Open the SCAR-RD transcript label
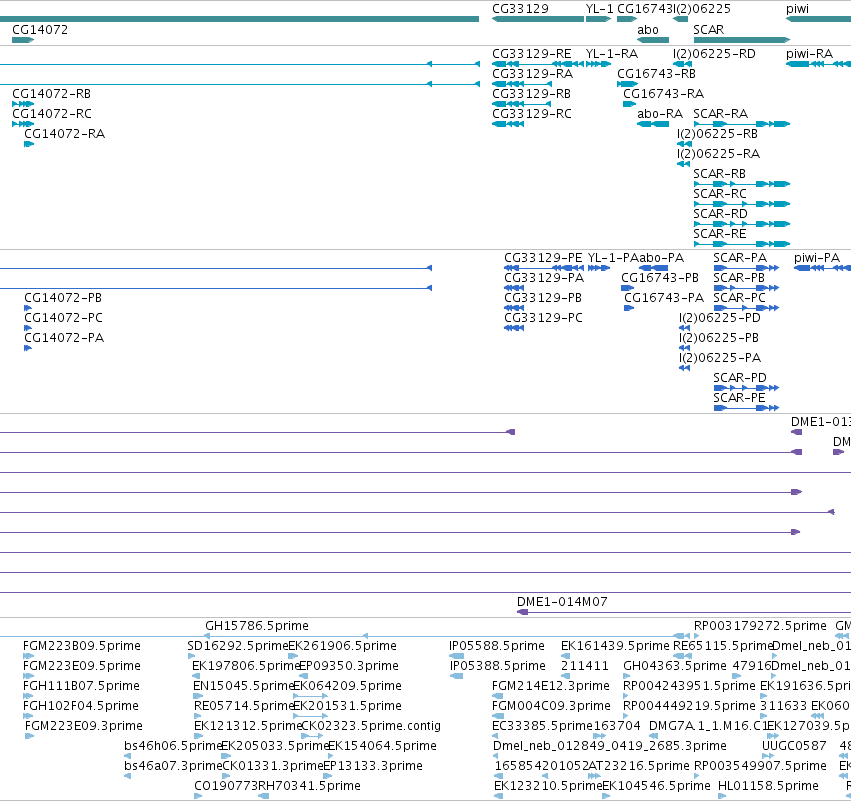This screenshot has height=801, width=851. click(720, 214)
